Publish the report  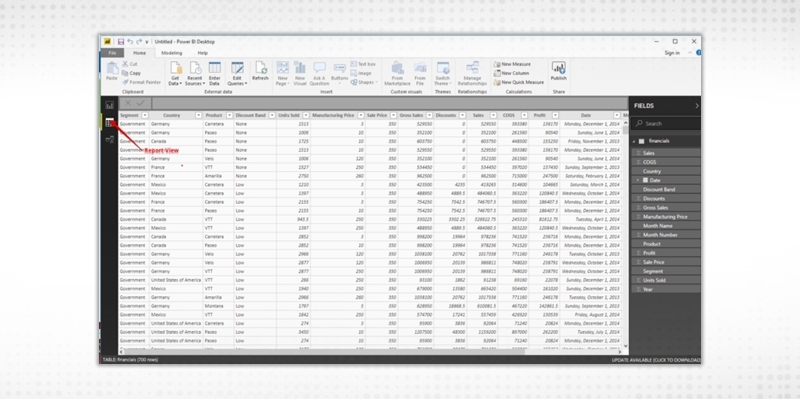click(559, 71)
